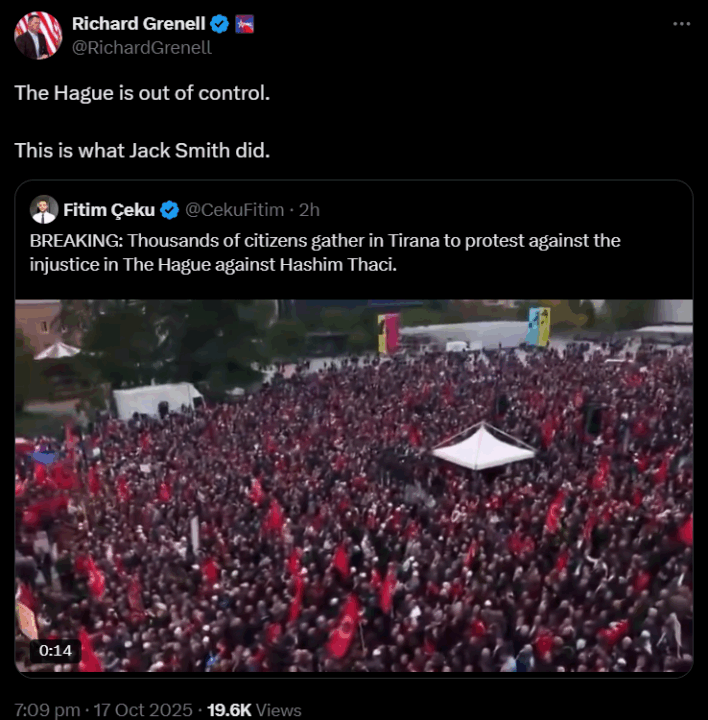Screen dimensions: 708x720
Task: Play the Tirana protest crowd video
Action: coord(354,486)
